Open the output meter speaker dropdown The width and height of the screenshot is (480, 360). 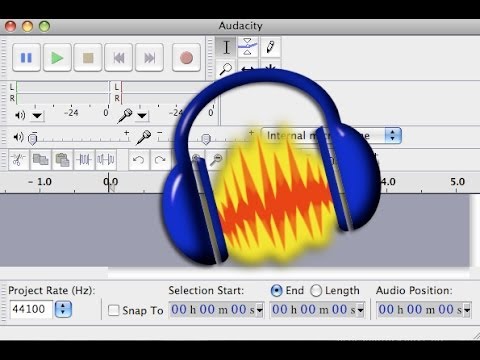coord(37,116)
